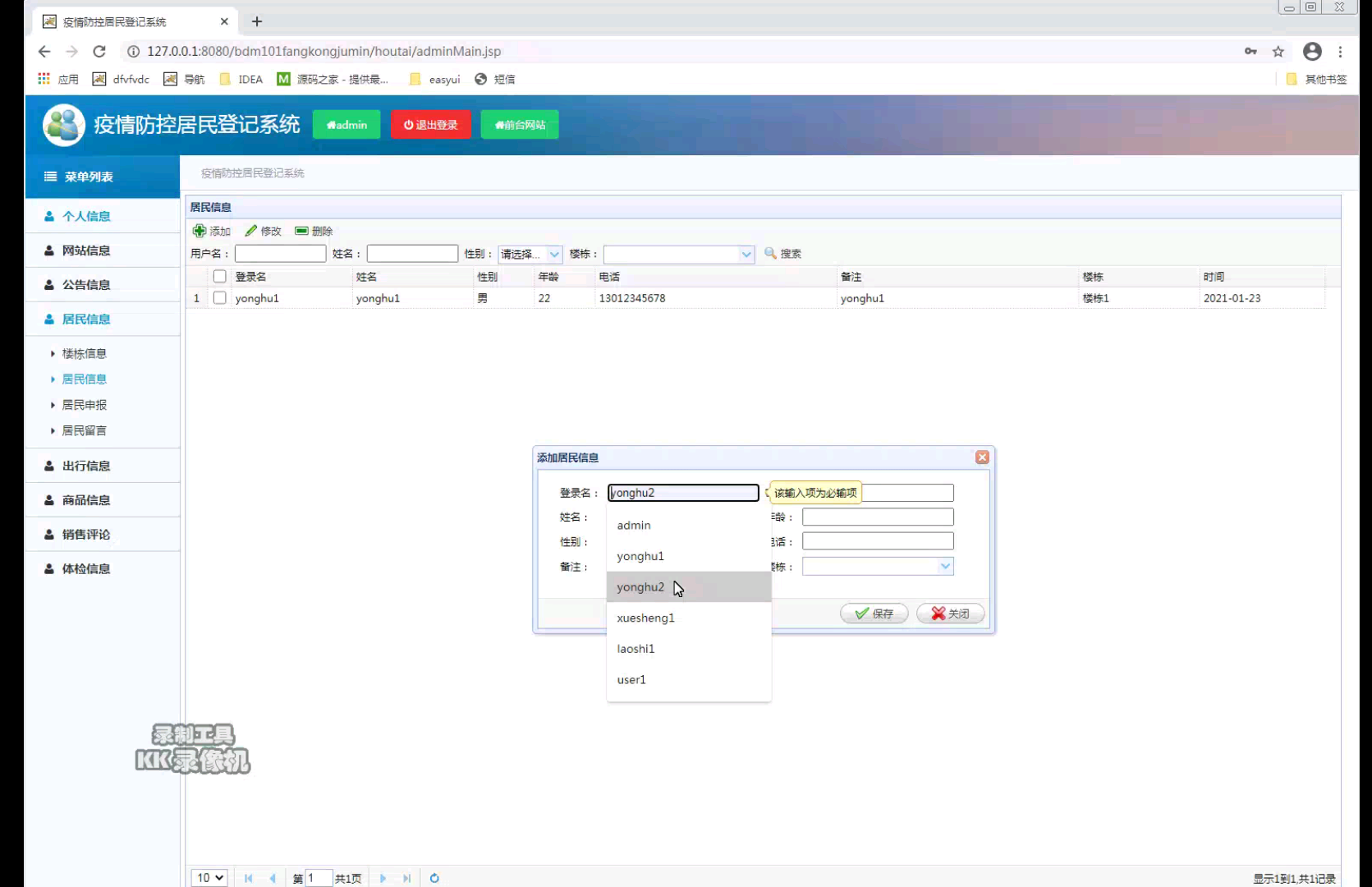Jump to the last page
This screenshot has width=1372, height=887.
406,878
